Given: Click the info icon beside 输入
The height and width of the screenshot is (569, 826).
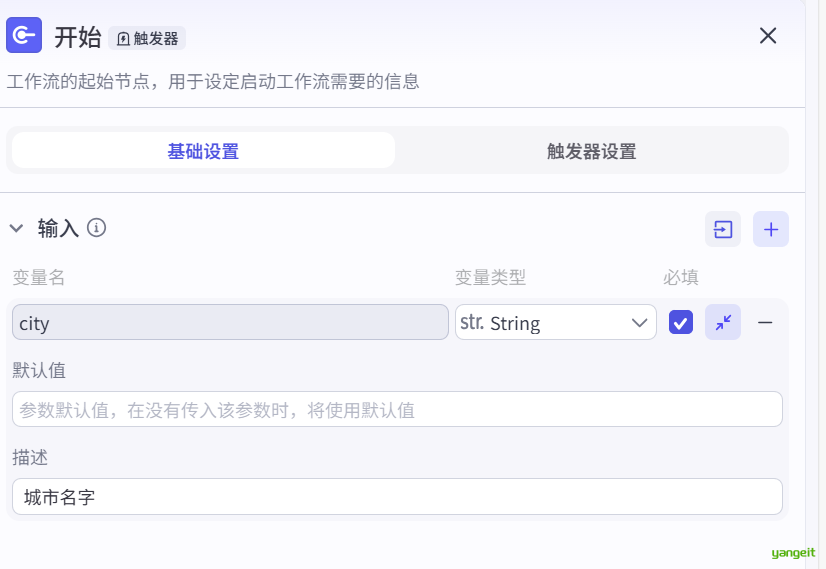Looking at the screenshot, I should click(x=97, y=228).
